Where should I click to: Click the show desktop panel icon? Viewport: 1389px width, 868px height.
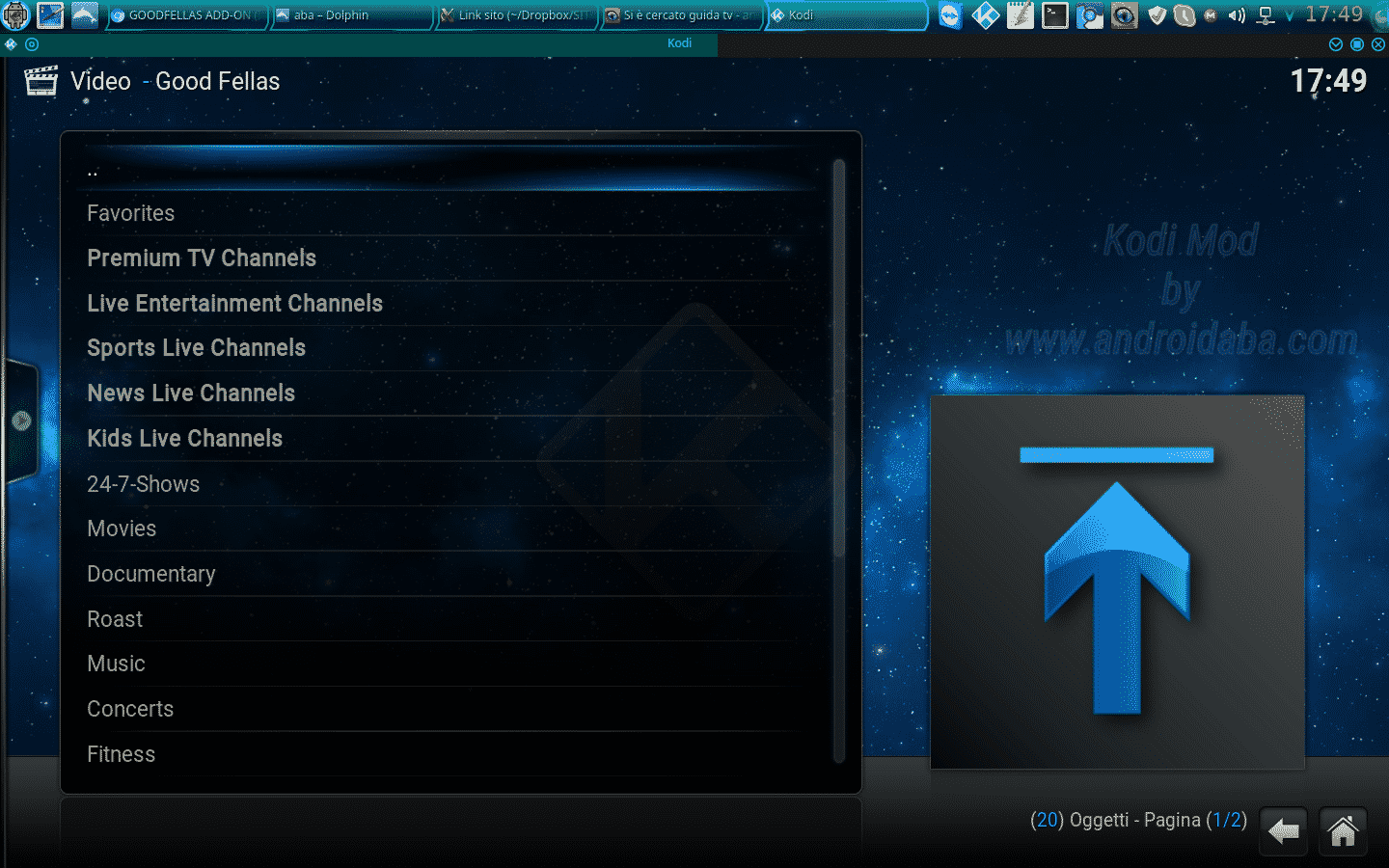(x=50, y=14)
